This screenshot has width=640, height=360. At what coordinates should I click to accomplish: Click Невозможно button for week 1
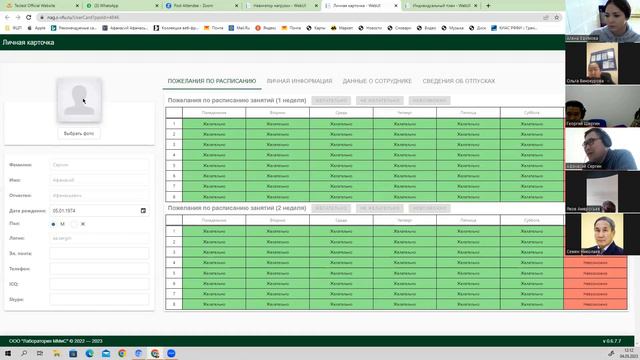point(429,100)
